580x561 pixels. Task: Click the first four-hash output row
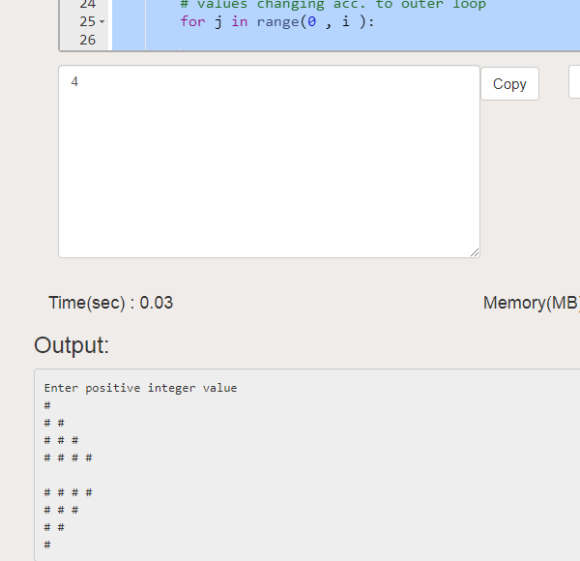tap(68, 458)
